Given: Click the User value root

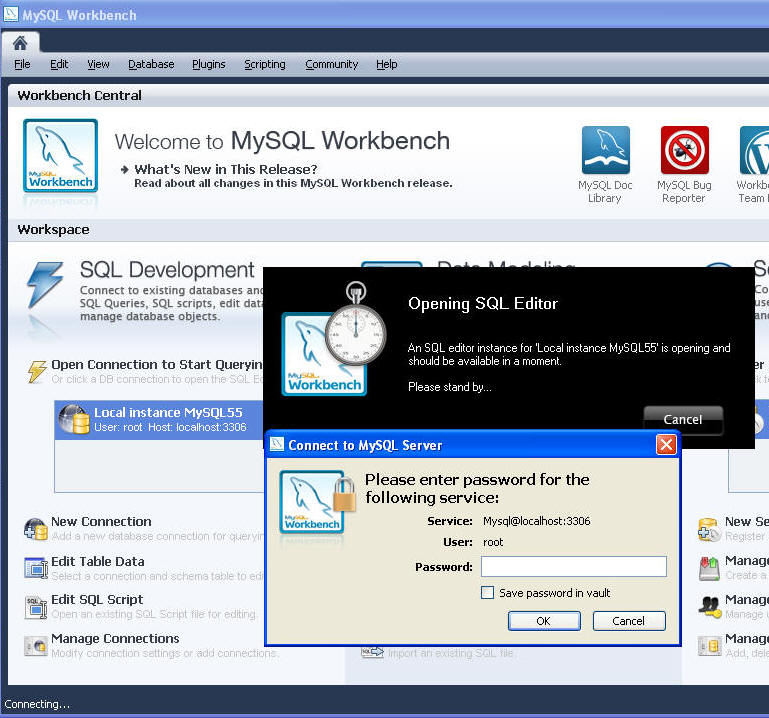Looking at the screenshot, I should (493, 542).
